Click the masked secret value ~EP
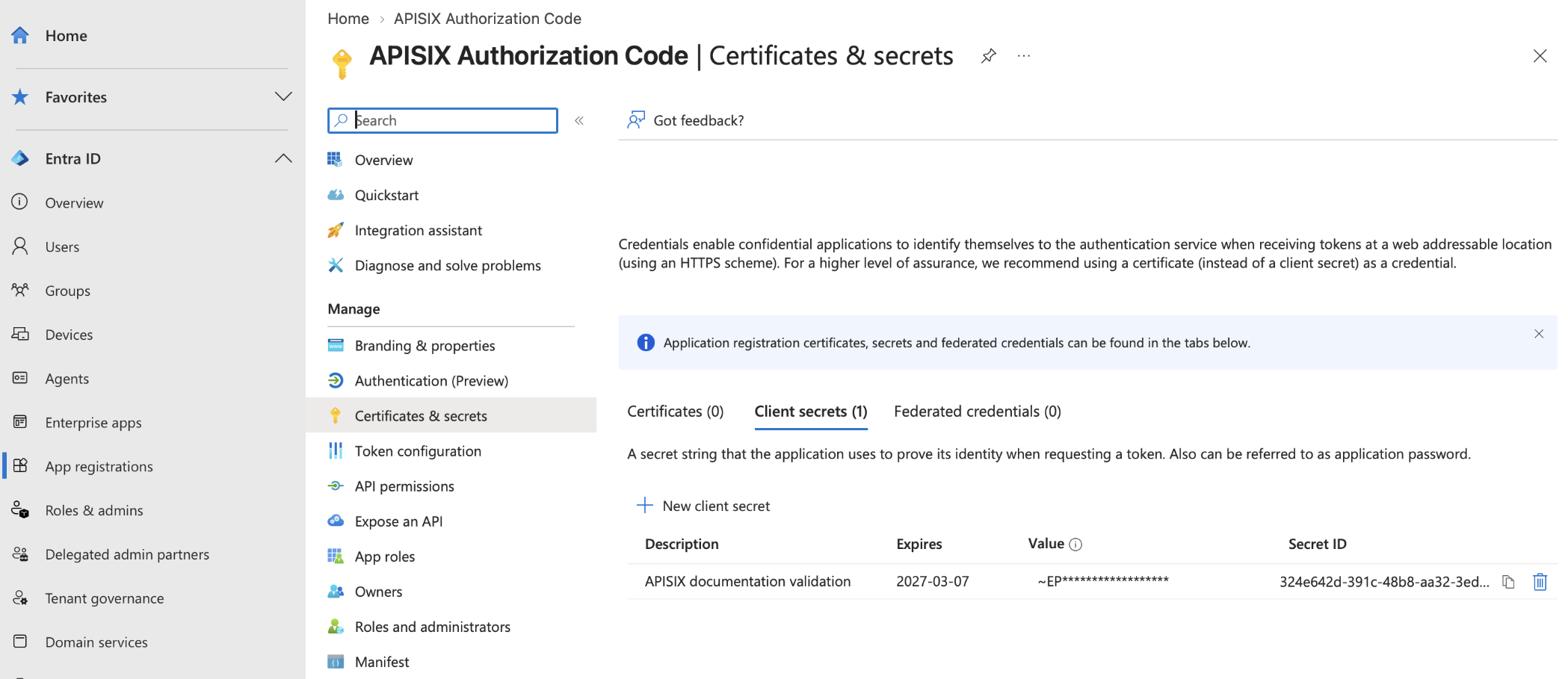 click(1103, 580)
